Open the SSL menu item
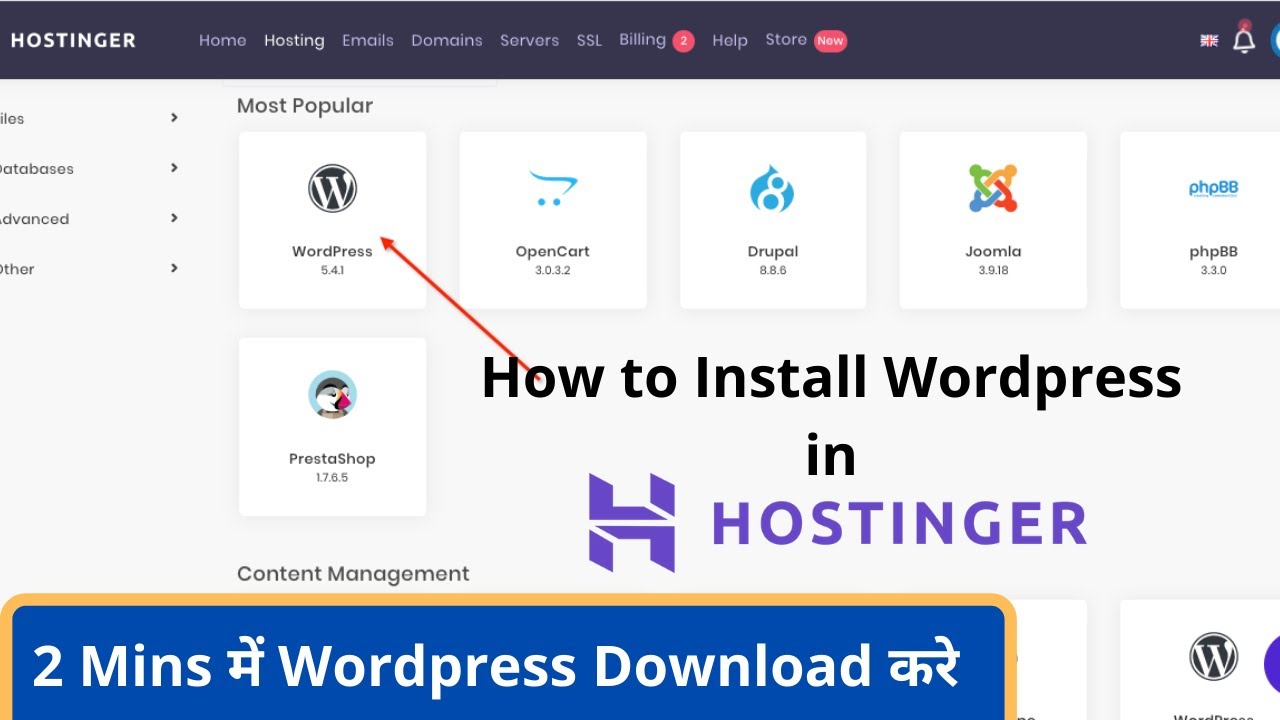Viewport: 1280px width, 720px height. 589,40
